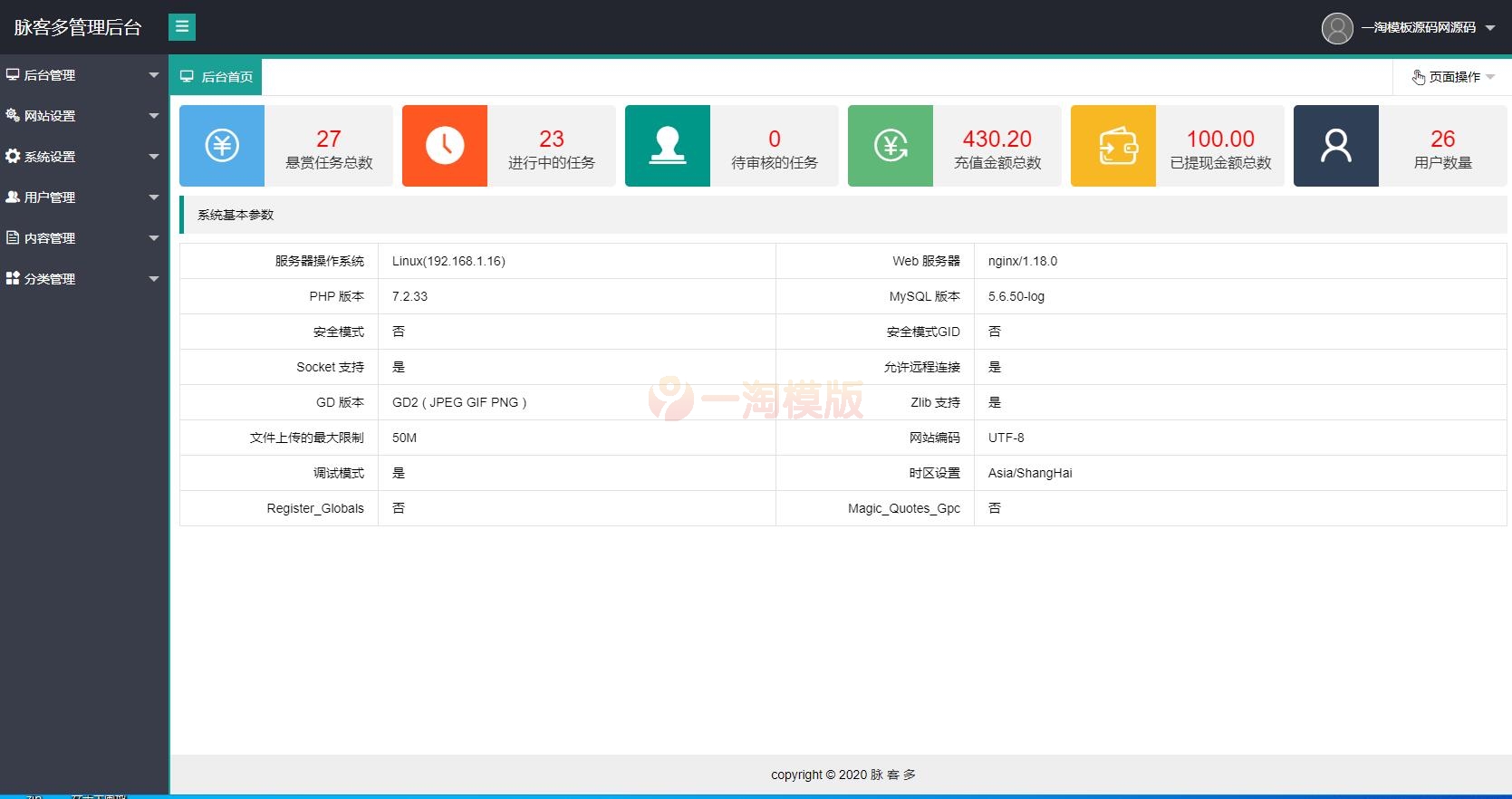Expand the 系统设置 sidebar arrow
The width and height of the screenshot is (1512, 799).
coord(154,157)
